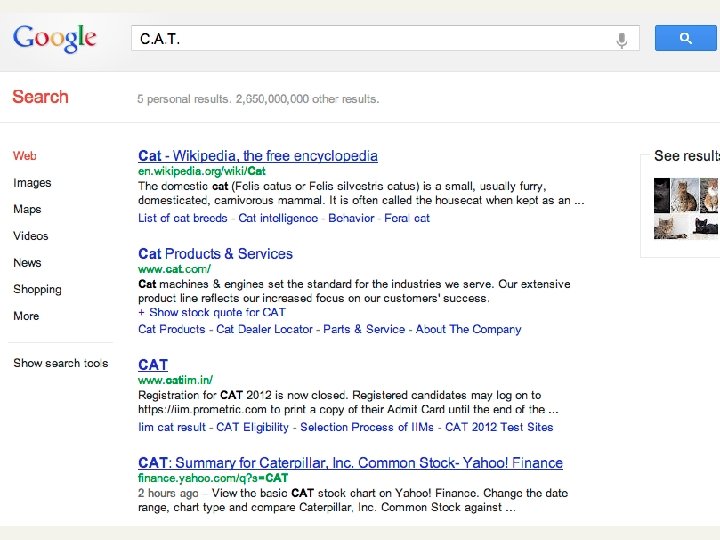The width and height of the screenshot is (720, 540).
Task: Open Cat - Wikipedia, the free encyclopedia result
Action: tap(258, 156)
